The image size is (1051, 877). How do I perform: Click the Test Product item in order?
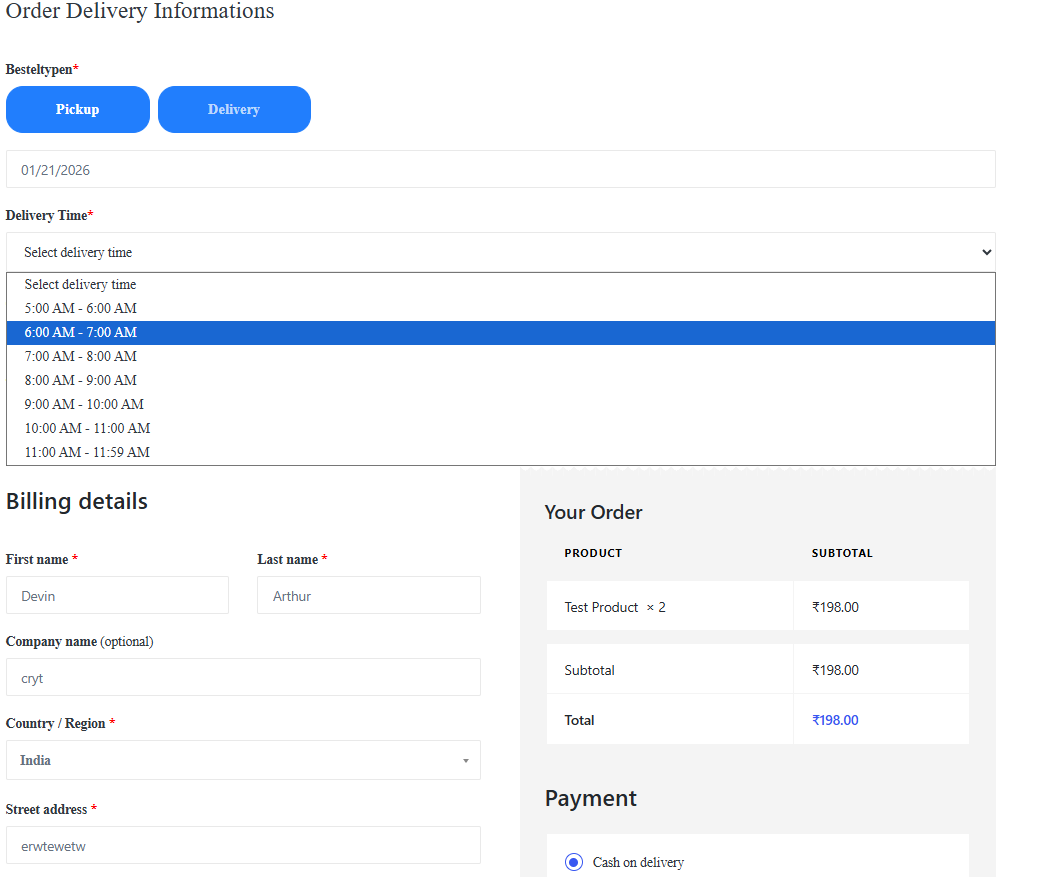[x=601, y=607]
